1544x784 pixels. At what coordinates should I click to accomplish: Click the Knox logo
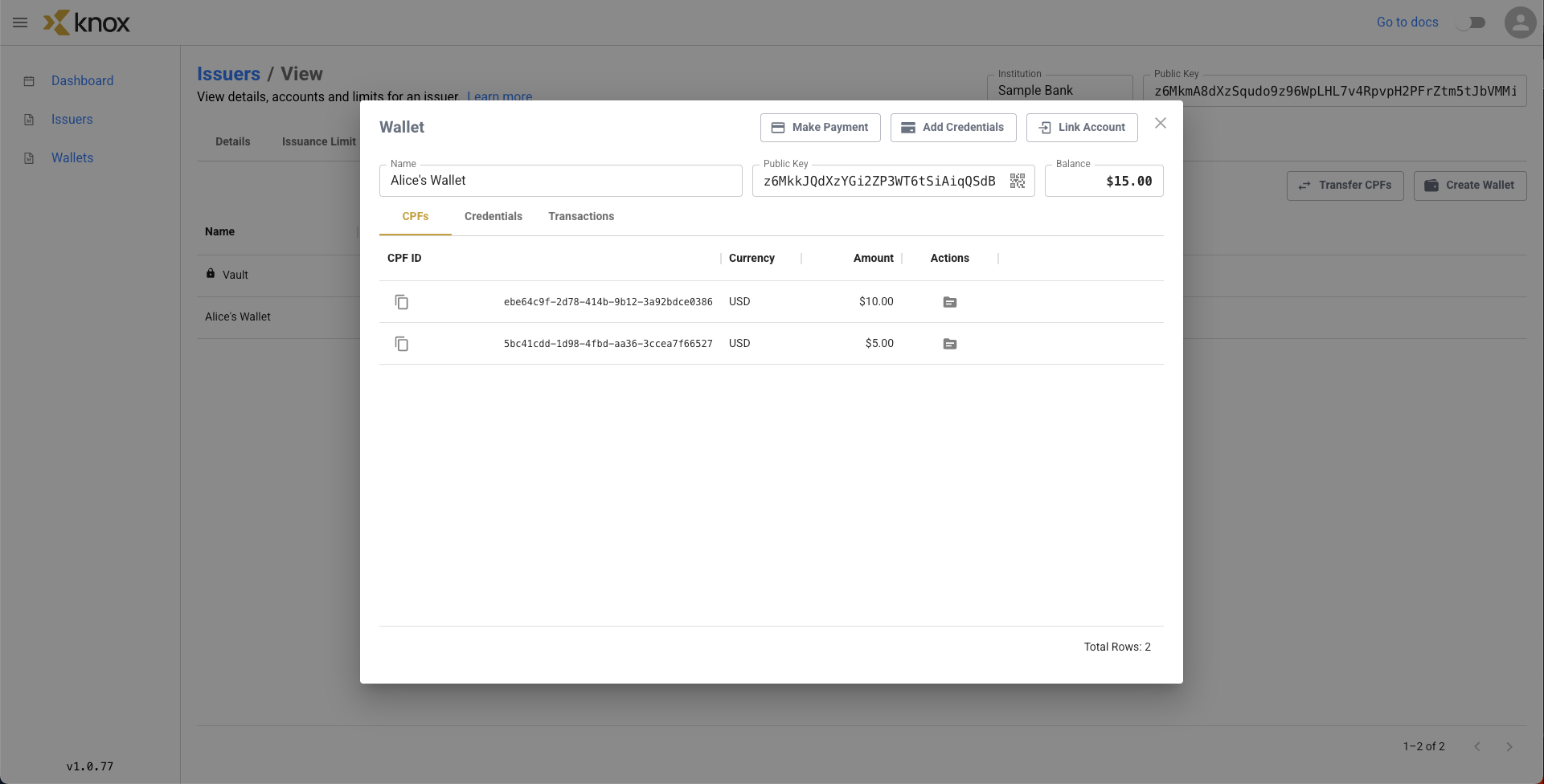point(87,22)
